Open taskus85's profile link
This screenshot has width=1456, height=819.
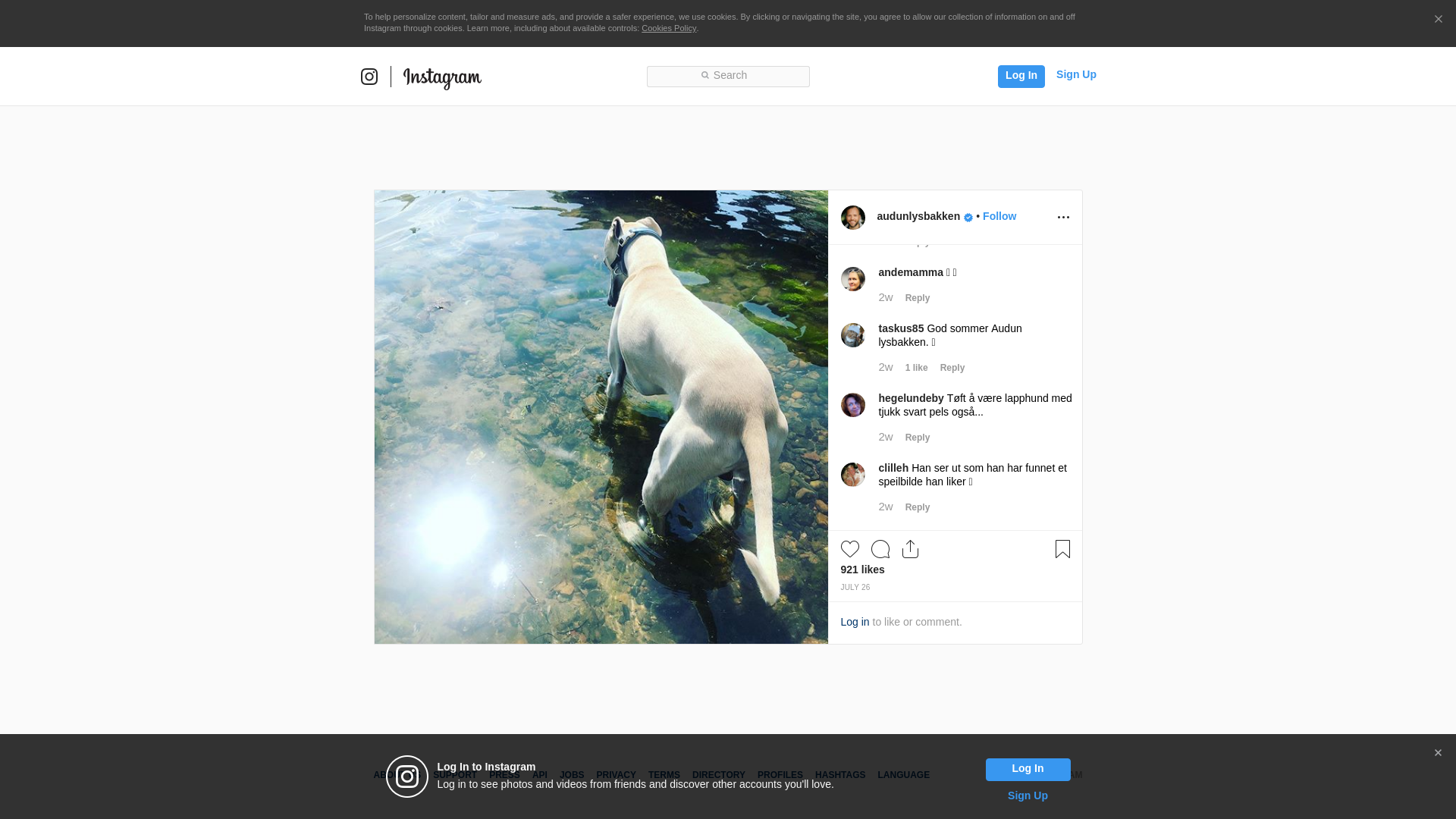901,328
